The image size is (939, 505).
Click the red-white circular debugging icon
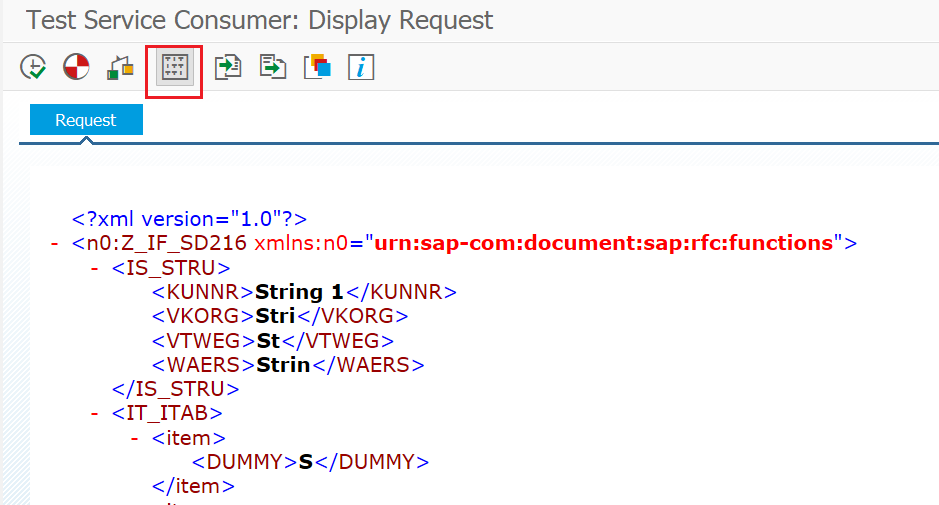pos(76,66)
